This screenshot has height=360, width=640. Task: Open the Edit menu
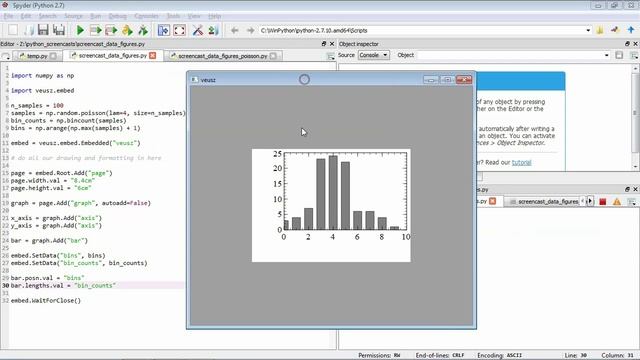click(26, 16)
